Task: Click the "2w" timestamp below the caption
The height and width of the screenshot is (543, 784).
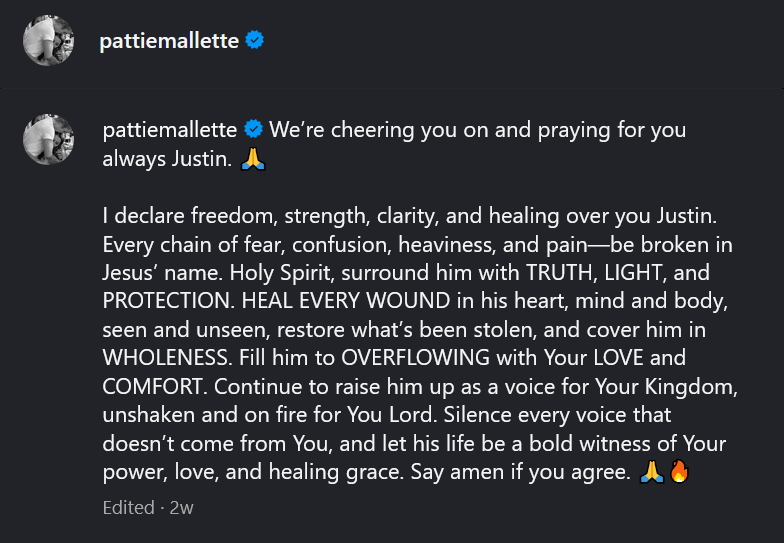Action: click(181, 508)
